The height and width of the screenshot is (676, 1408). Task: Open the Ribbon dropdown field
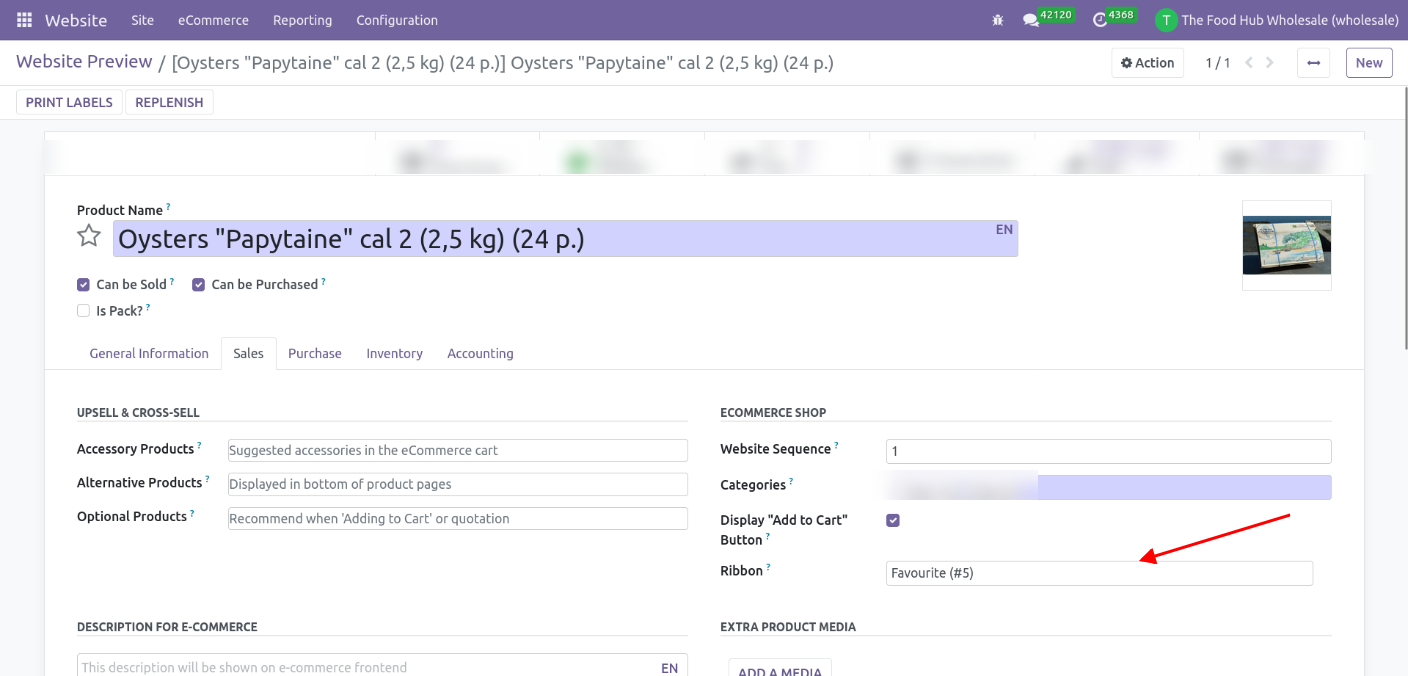tap(1098, 573)
